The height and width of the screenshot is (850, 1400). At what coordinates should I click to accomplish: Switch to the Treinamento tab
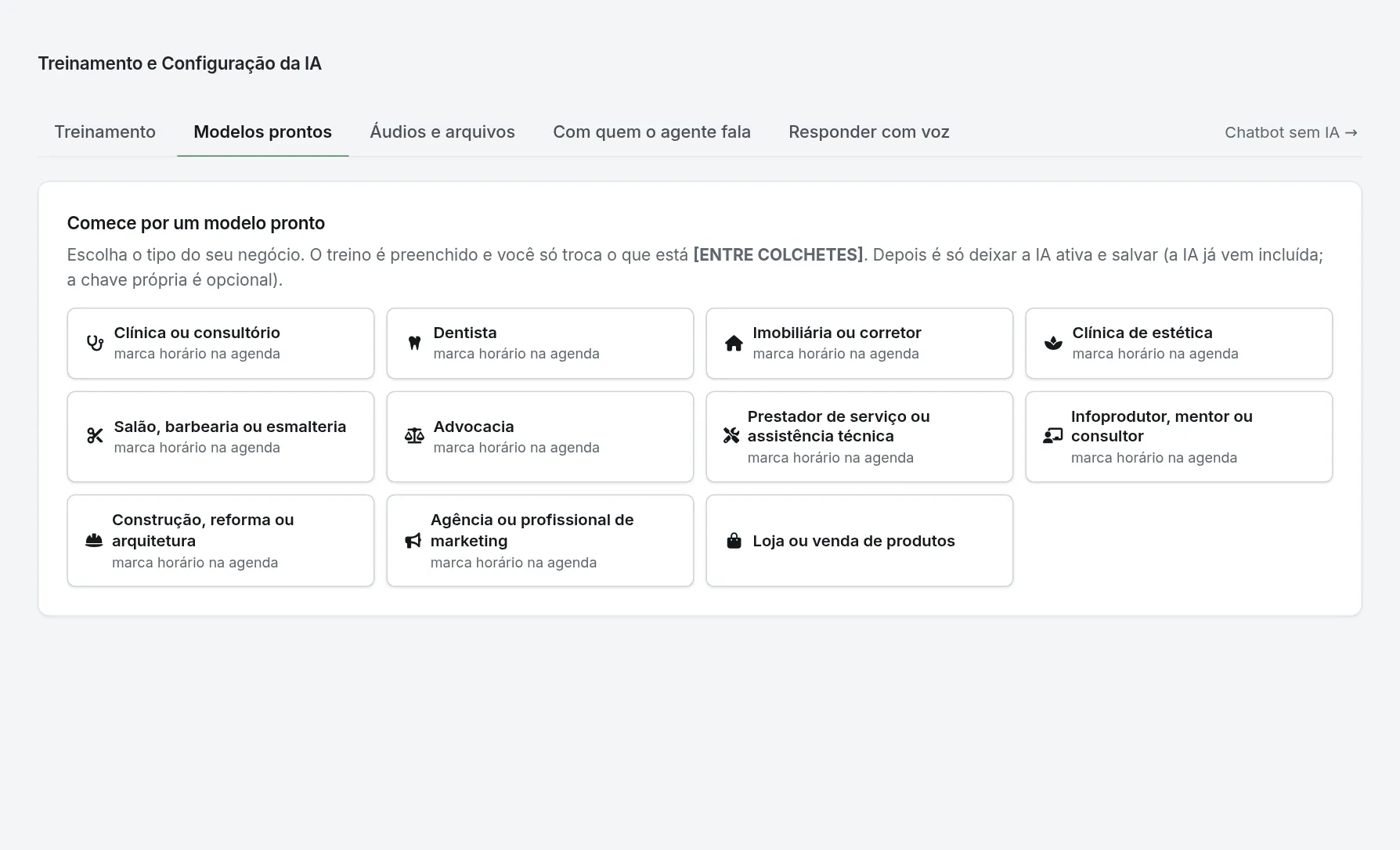point(105,131)
